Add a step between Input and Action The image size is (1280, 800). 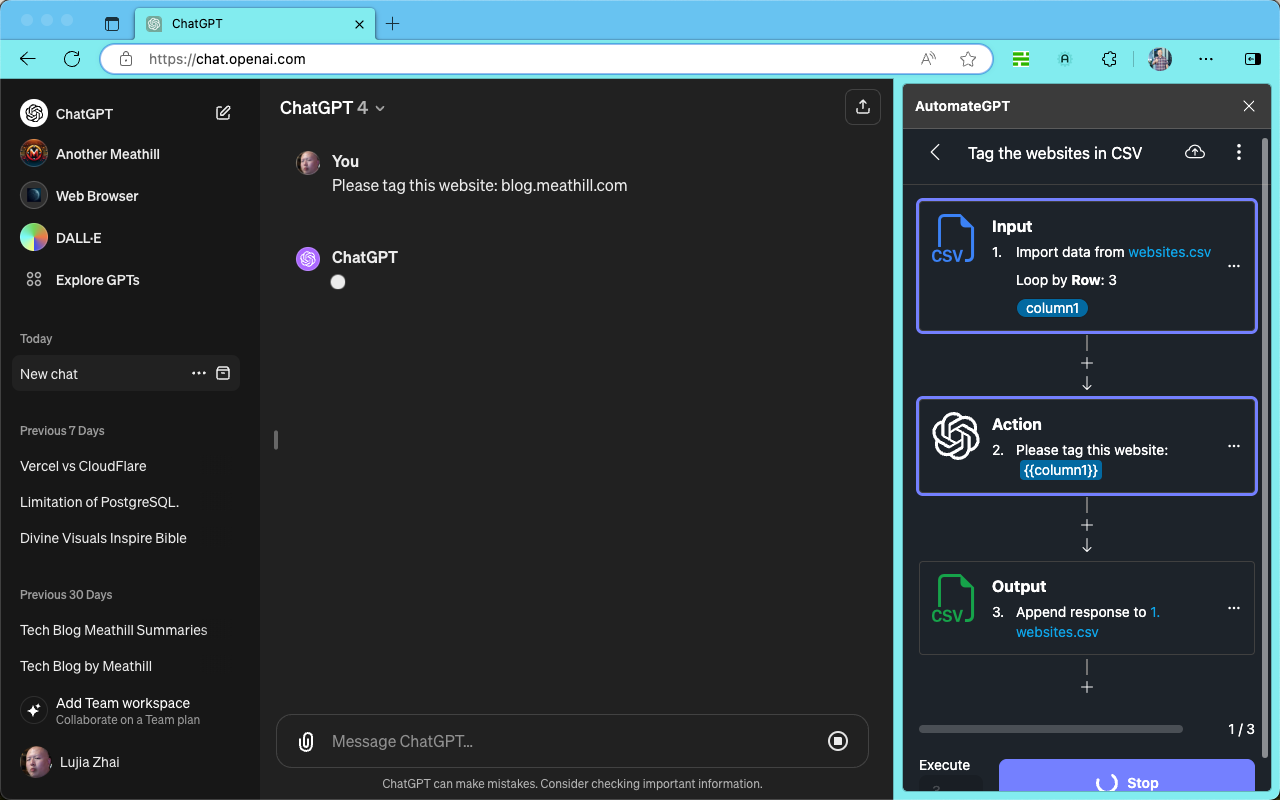[x=1087, y=363]
